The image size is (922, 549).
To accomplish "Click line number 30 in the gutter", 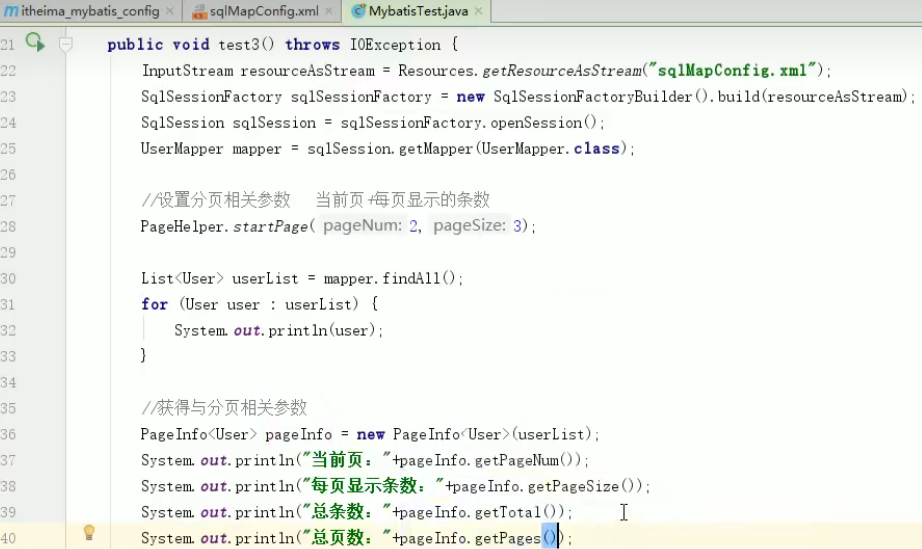I will (8, 278).
